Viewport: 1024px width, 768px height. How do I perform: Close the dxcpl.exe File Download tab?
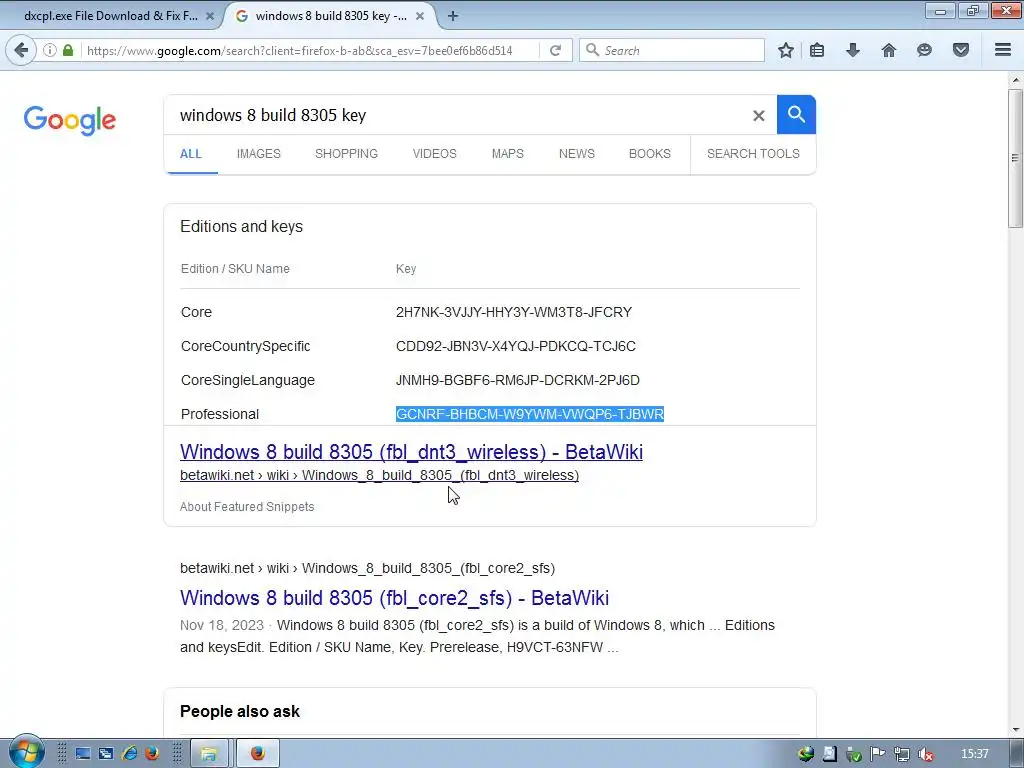click(210, 16)
